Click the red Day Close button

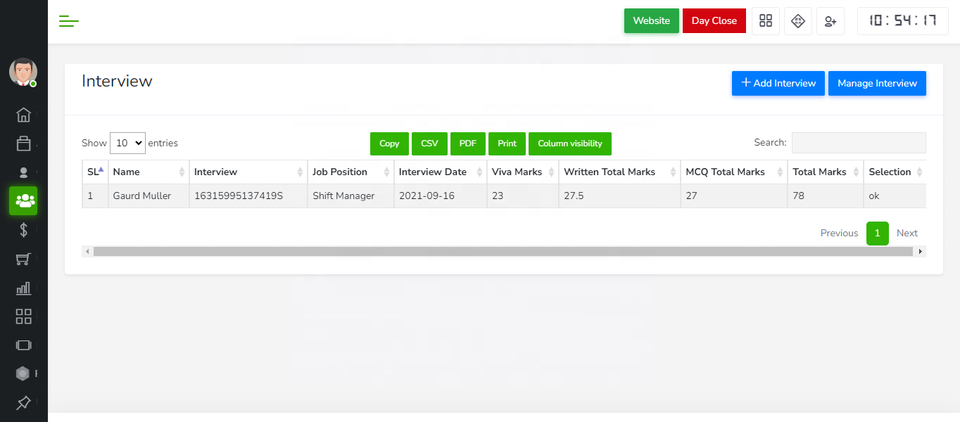pyautogui.click(x=714, y=21)
